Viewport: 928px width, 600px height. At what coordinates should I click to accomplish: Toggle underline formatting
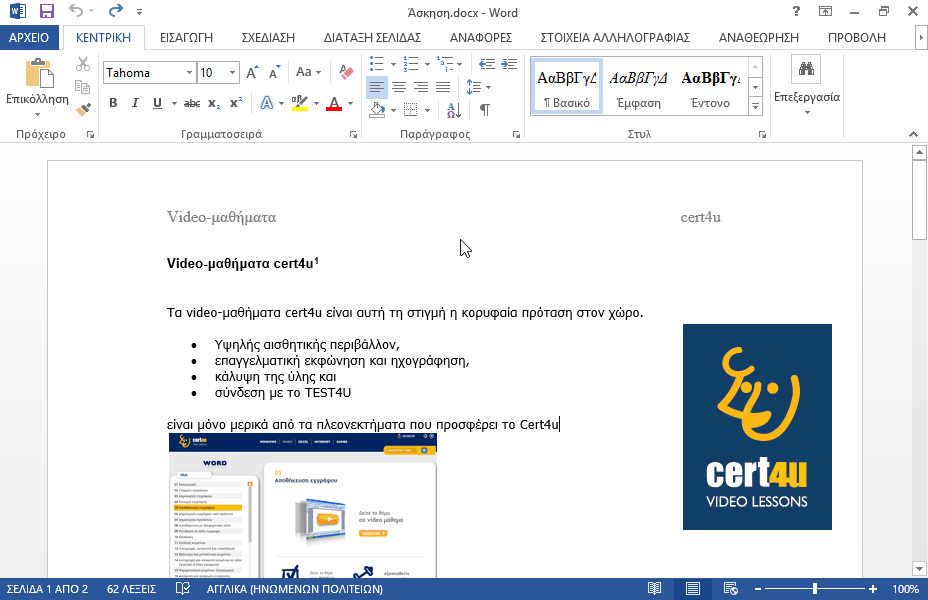click(x=157, y=104)
